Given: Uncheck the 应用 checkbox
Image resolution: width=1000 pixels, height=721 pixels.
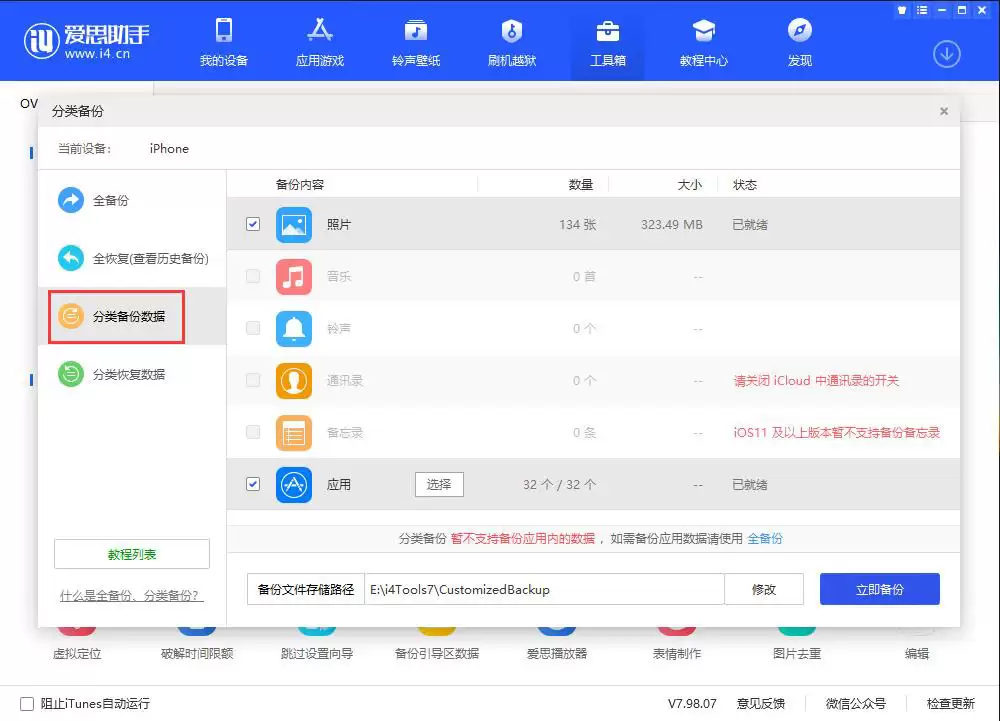Looking at the screenshot, I should [x=253, y=484].
